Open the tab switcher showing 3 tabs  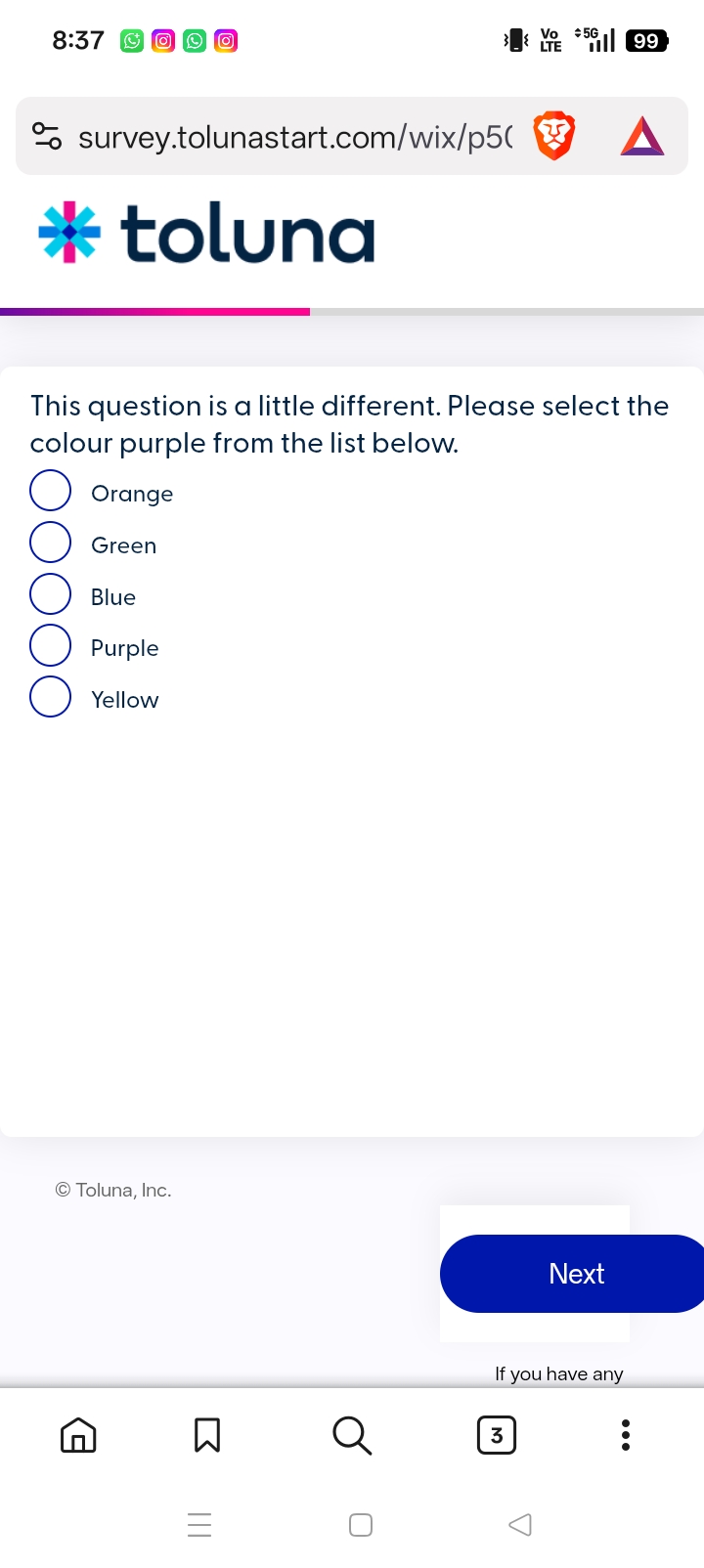(x=497, y=1435)
